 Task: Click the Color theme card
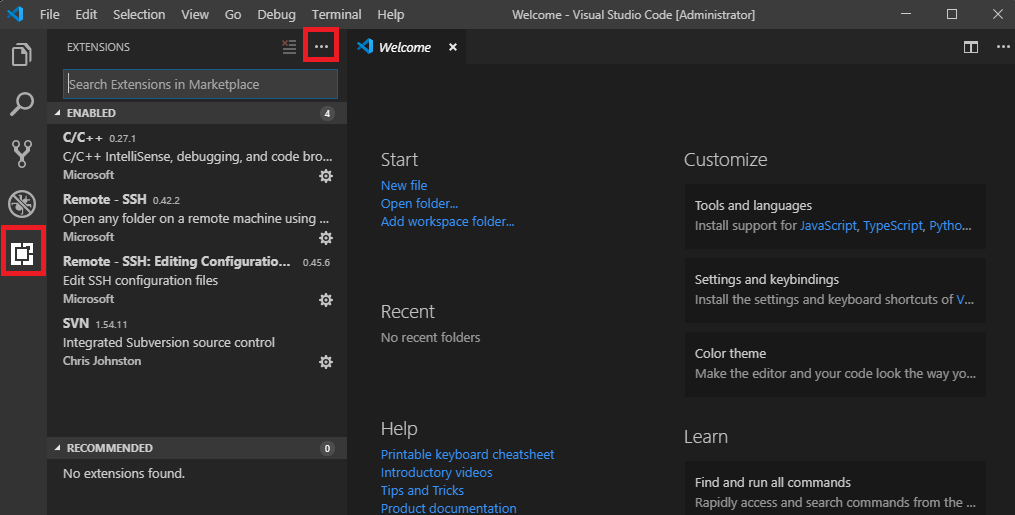835,364
